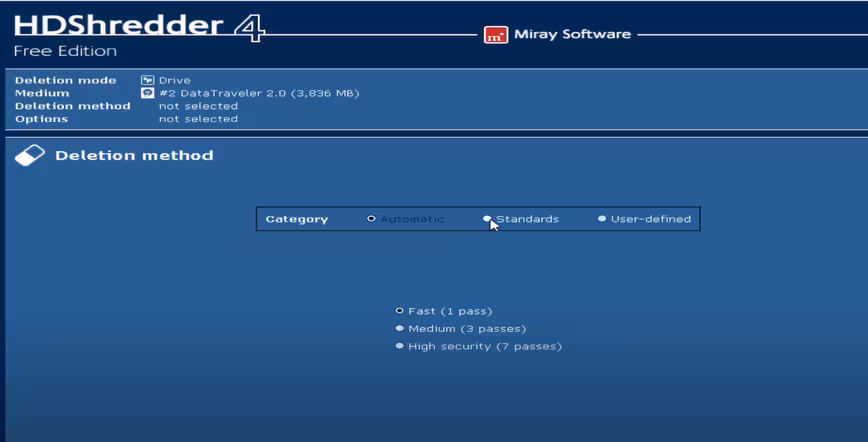Click 'not selected' next to Deletion method

click(x=198, y=106)
